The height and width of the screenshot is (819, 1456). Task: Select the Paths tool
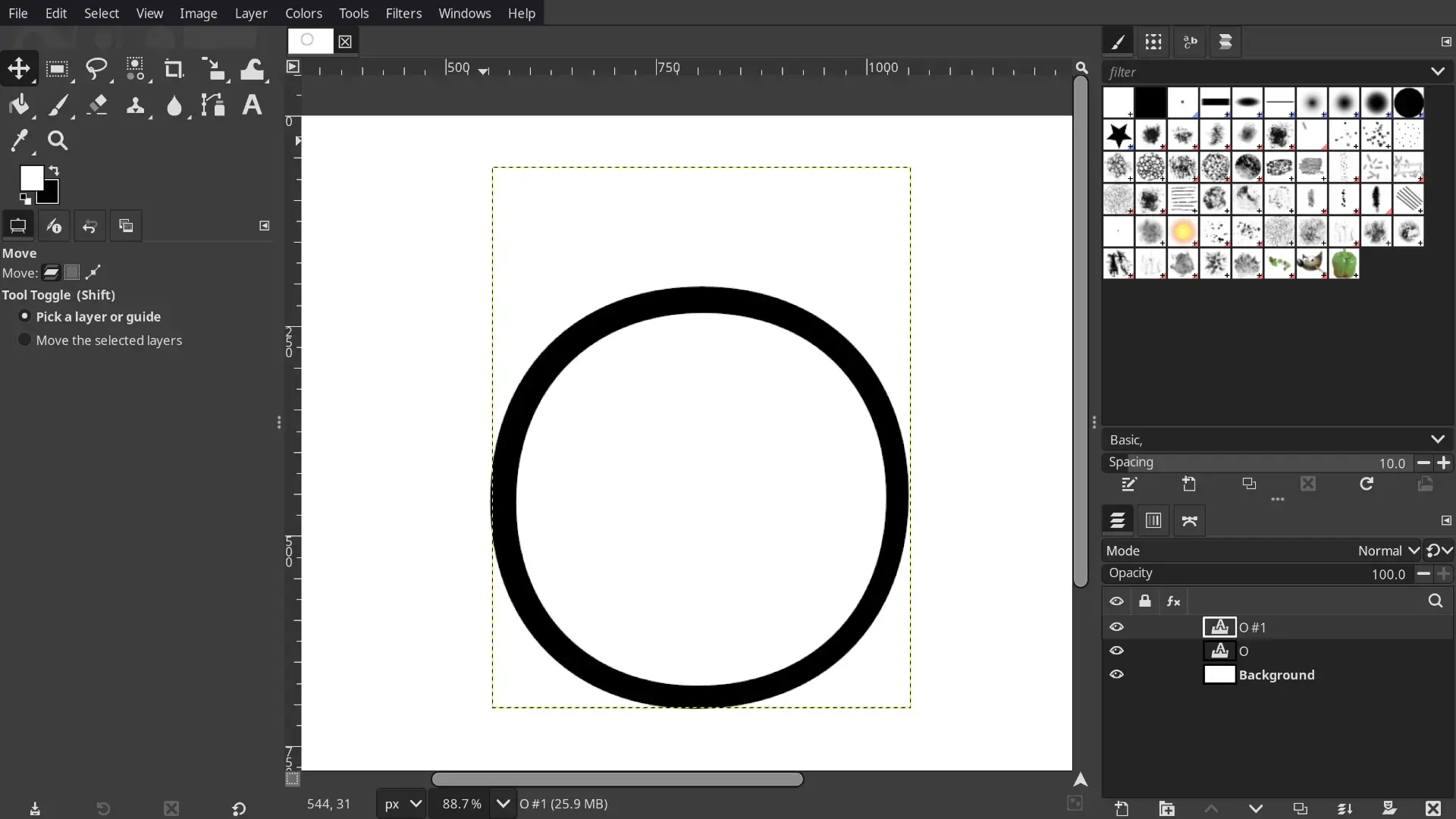pyautogui.click(x=213, y=105)
